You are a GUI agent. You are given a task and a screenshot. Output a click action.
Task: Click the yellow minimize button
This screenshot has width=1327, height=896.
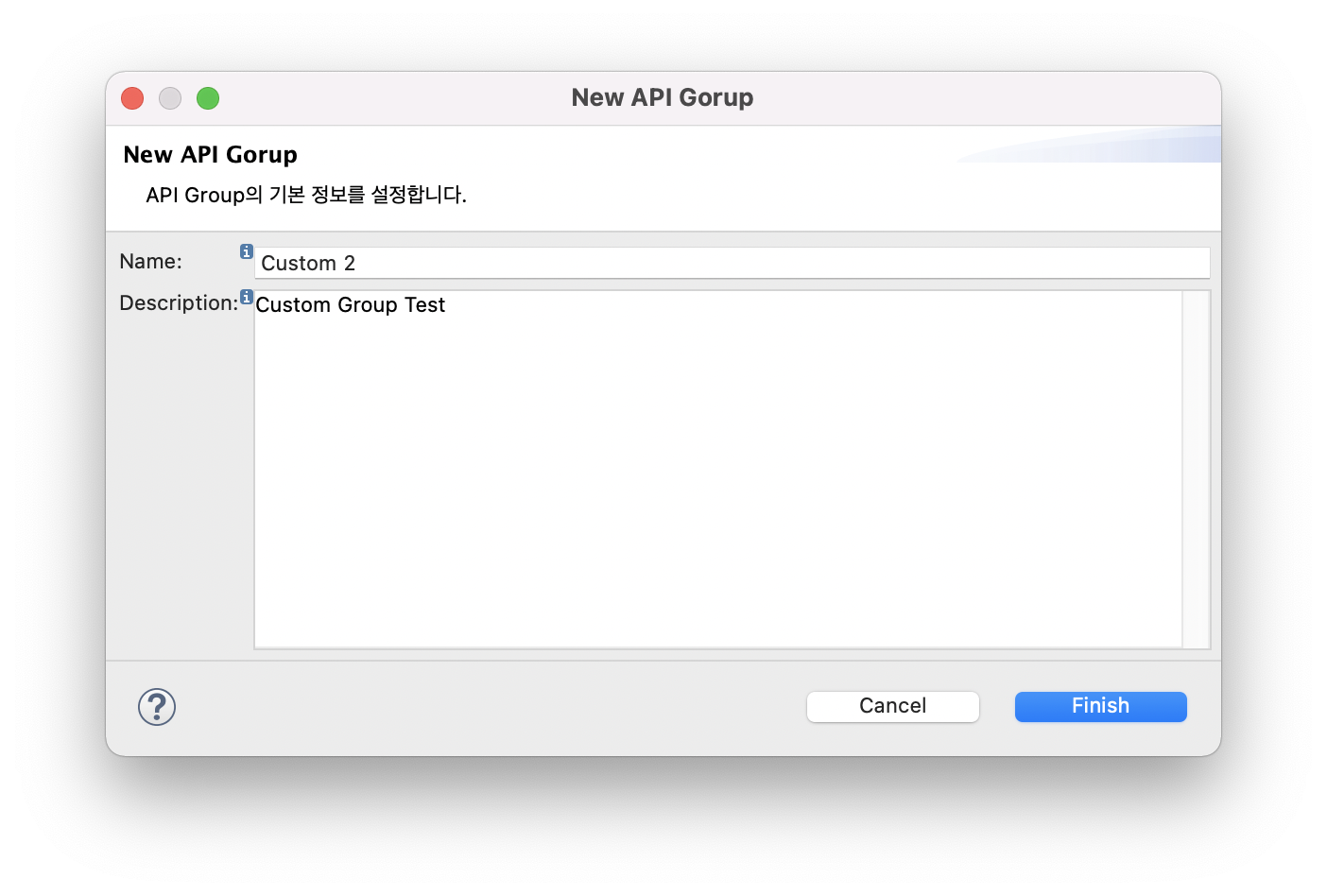170,97
